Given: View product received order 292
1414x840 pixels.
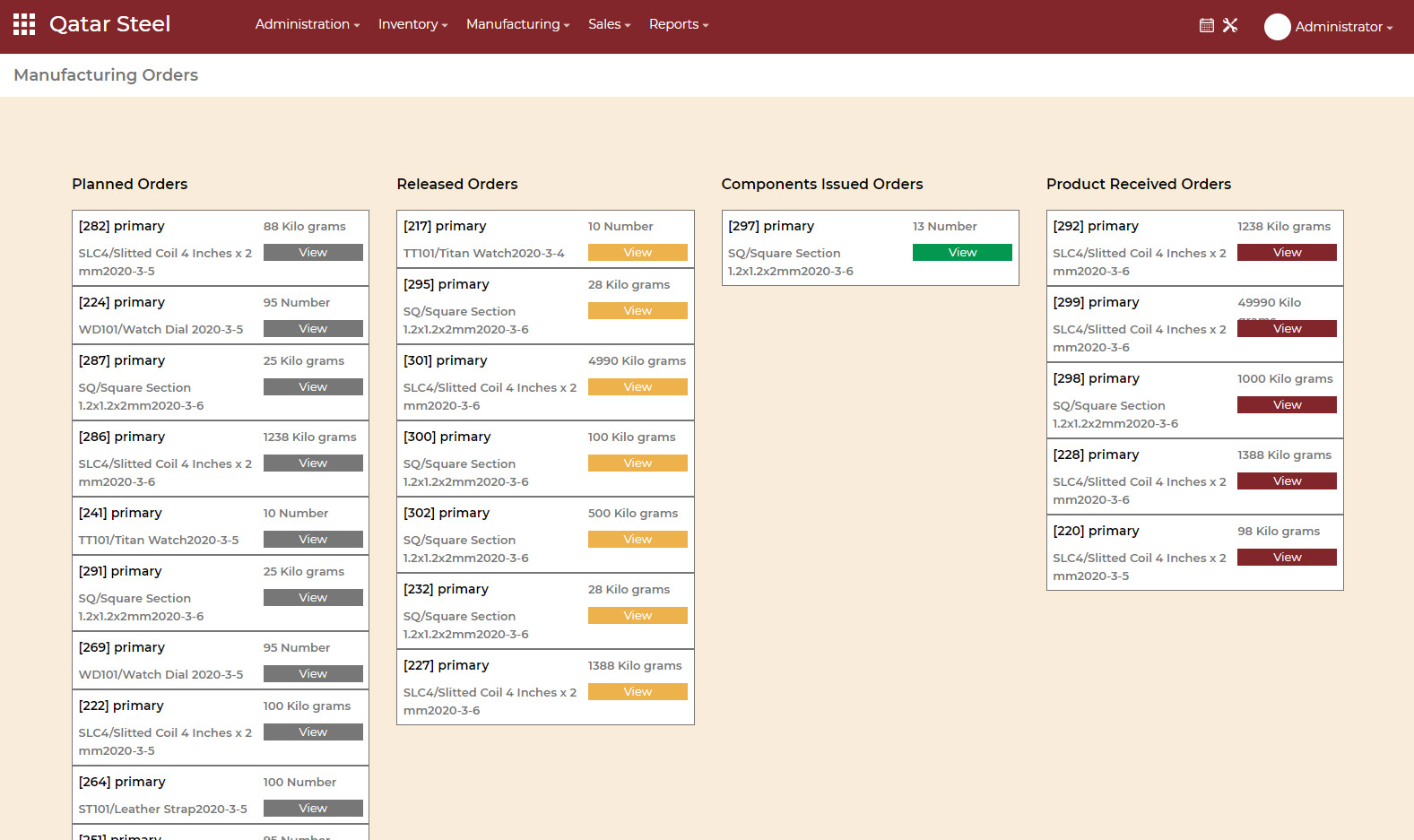Looking at the screenshot, I should pos(1287,253).
